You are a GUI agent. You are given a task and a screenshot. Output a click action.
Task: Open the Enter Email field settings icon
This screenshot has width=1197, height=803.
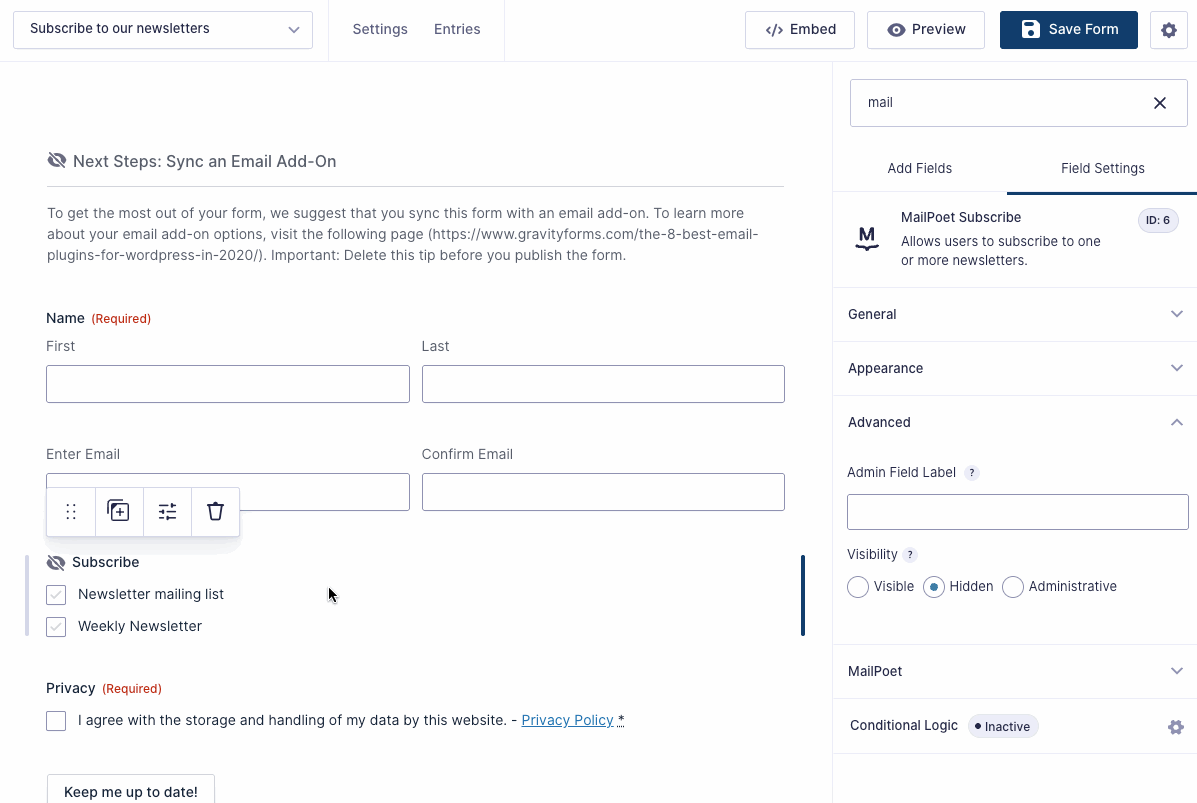click(x=167, y=511)
